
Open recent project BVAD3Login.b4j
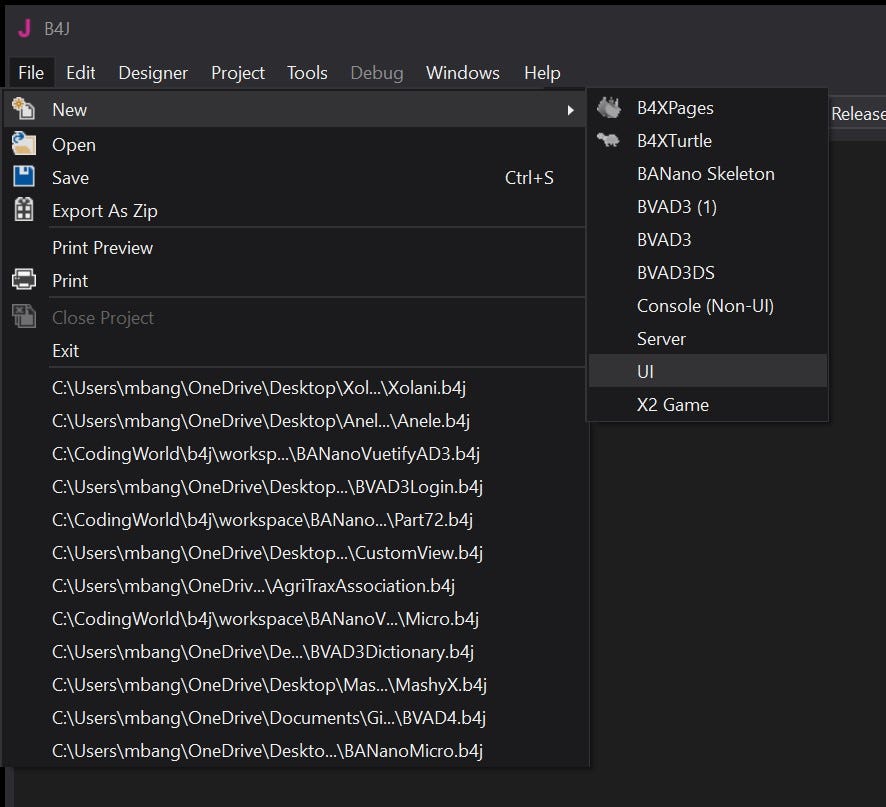[268, 486]
